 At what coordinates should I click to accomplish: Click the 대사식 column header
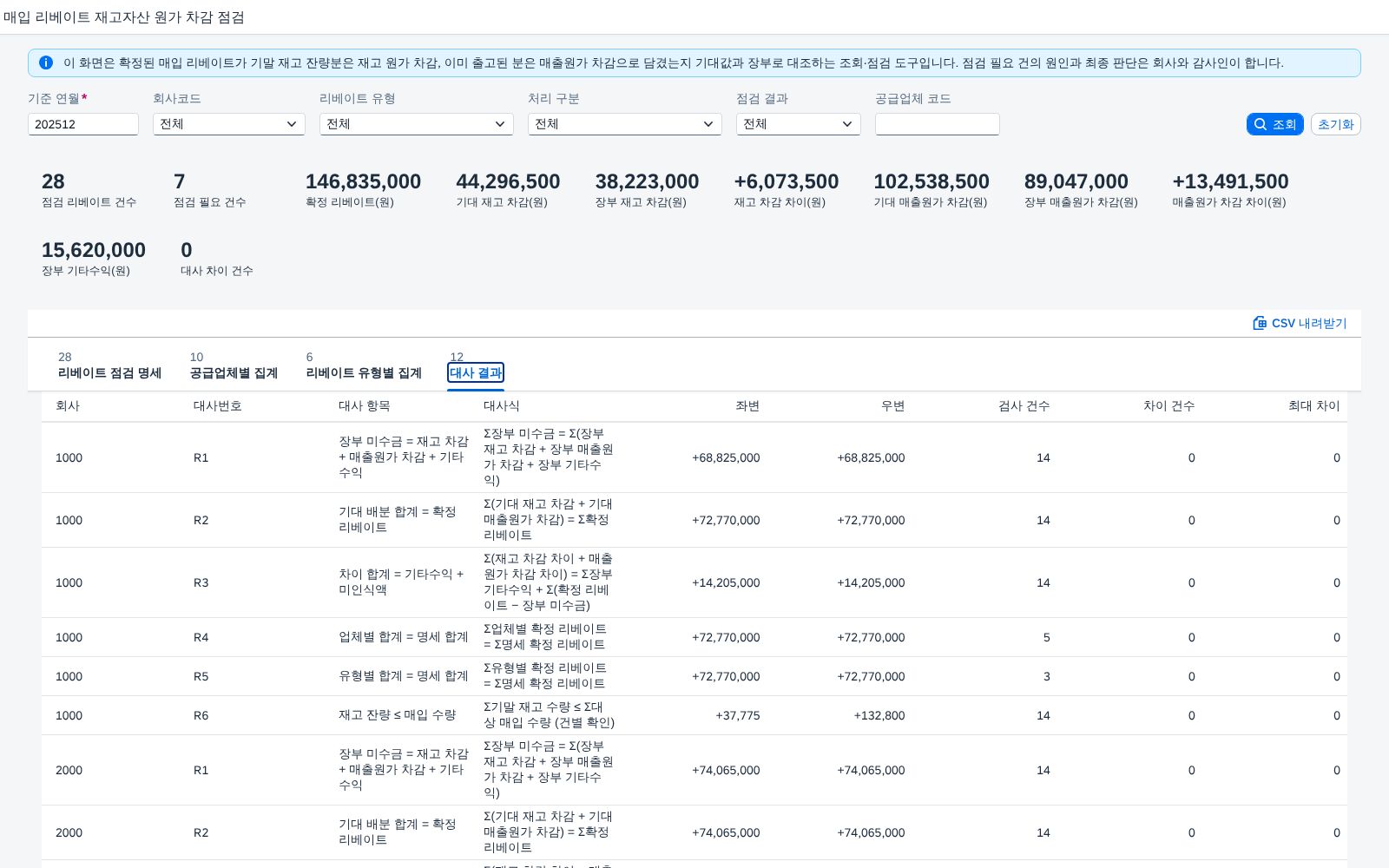click(x=502, y=405)
